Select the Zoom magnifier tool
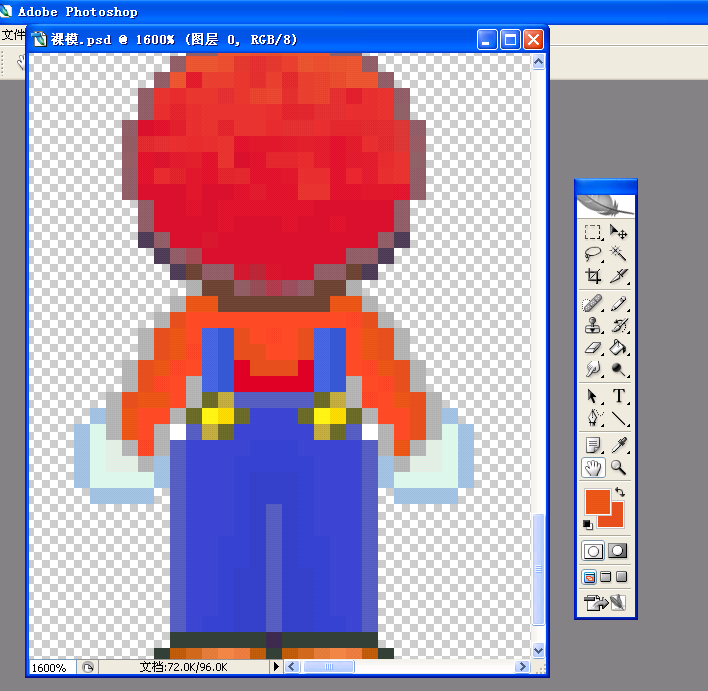 point(618,467)
